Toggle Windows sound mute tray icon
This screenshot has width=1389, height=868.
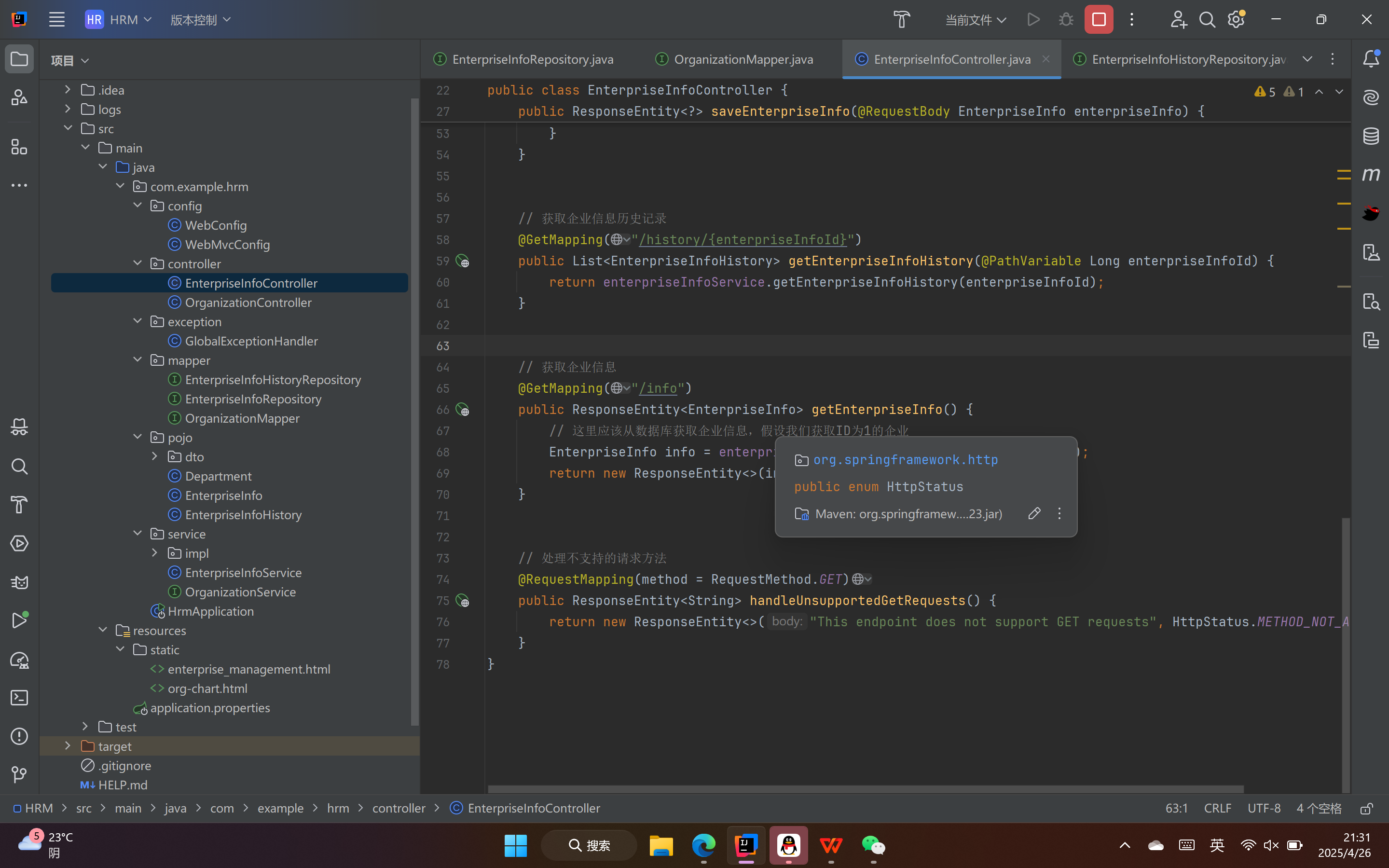coord(1271,845)
